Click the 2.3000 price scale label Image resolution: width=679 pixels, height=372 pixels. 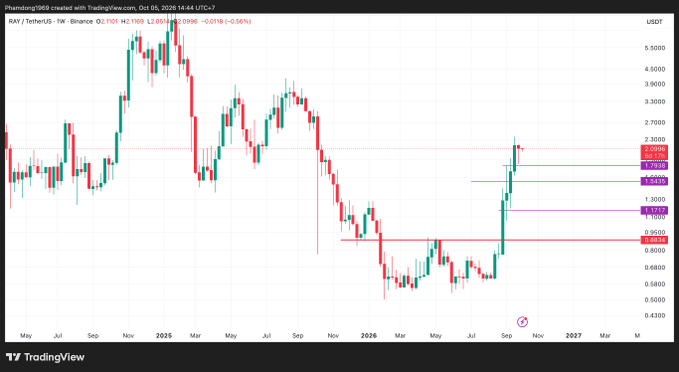click(654, 139)
